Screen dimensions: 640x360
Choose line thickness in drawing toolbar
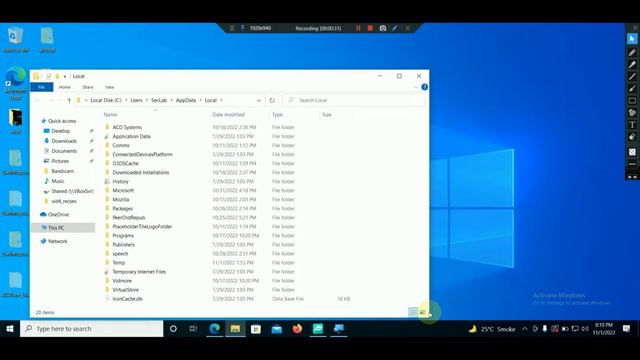coord(632,164)
